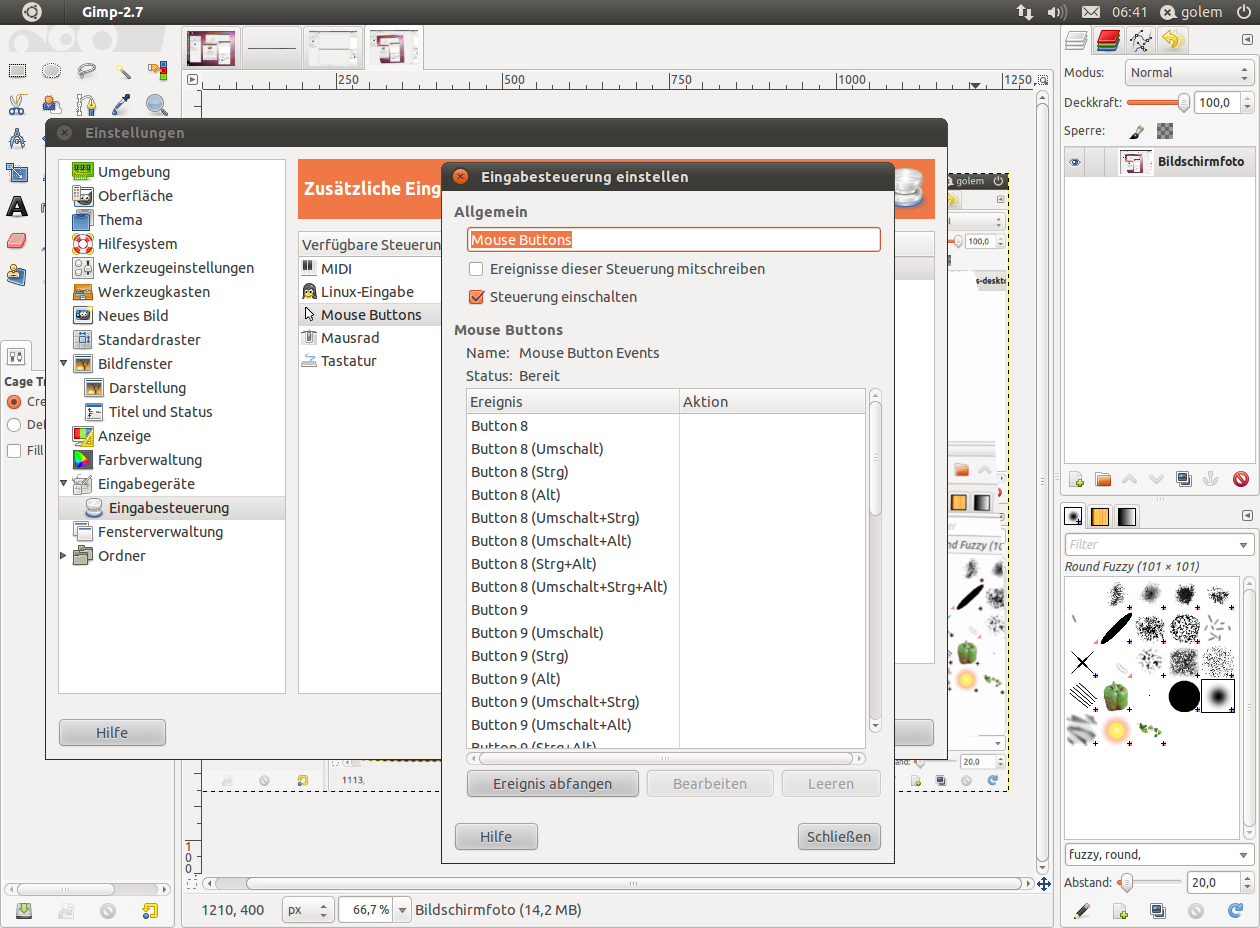Screen dimensions: 1260x928
Task: Collapse the Bildfenster tree section
Action: [x=65, y=364]
